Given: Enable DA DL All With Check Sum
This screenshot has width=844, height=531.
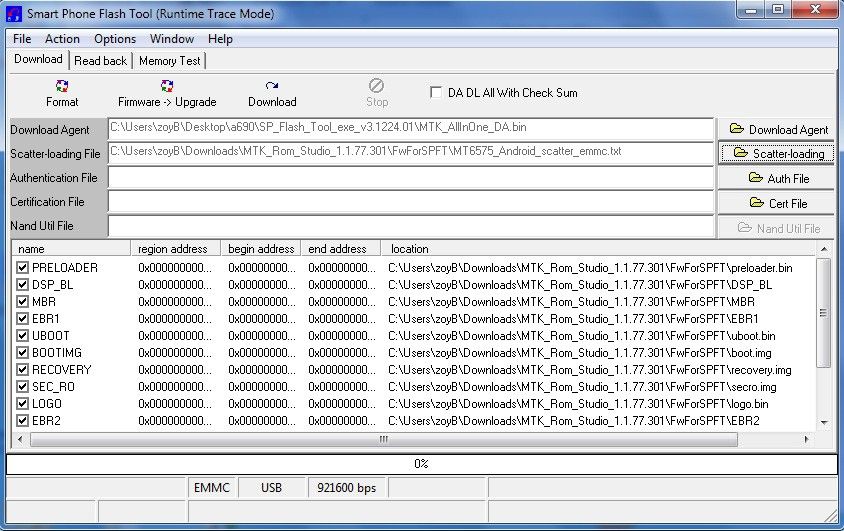Looking at the screenshot, I should coord(436,93).
